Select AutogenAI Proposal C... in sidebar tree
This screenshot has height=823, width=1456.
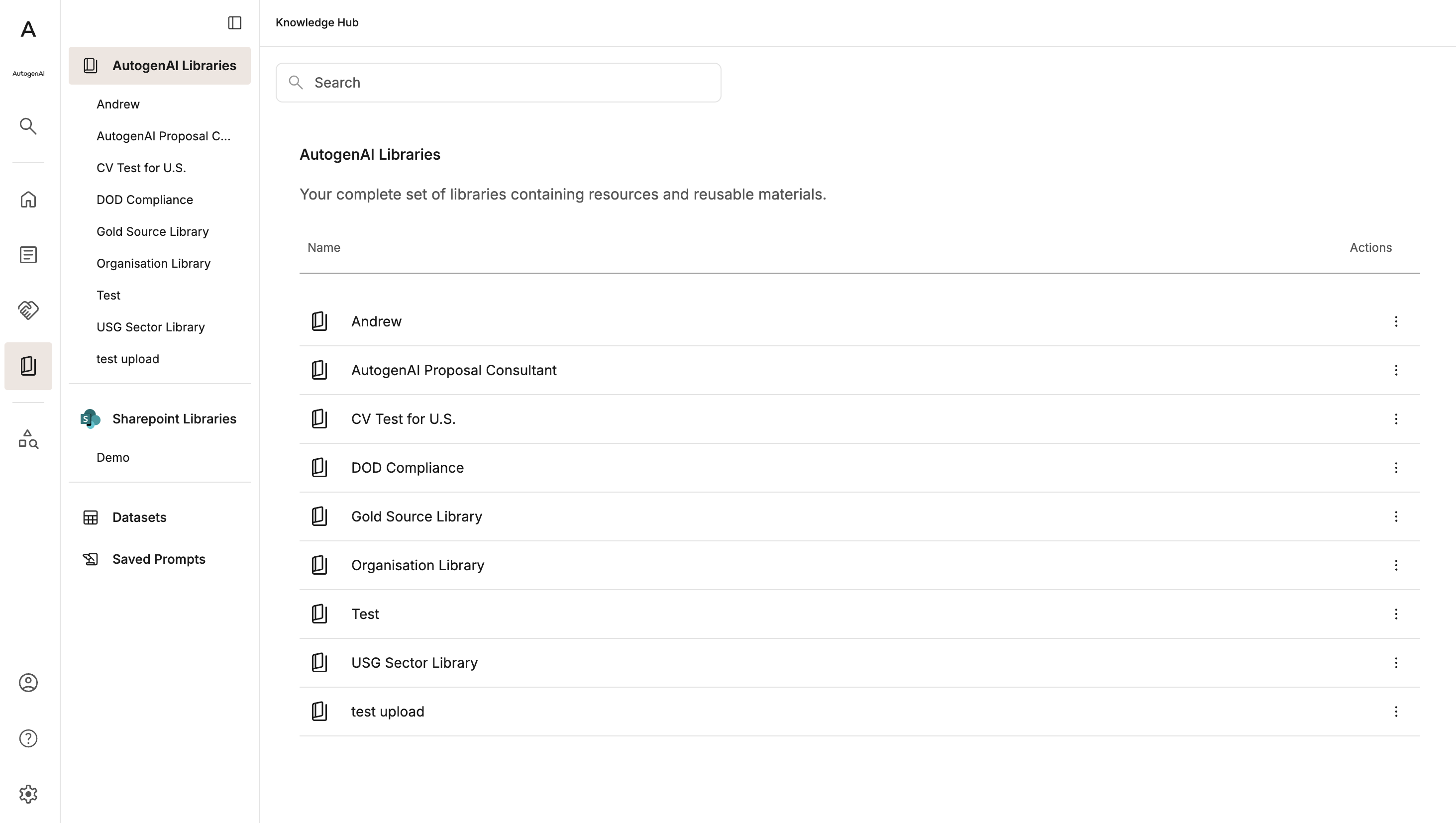click(163, 136)
